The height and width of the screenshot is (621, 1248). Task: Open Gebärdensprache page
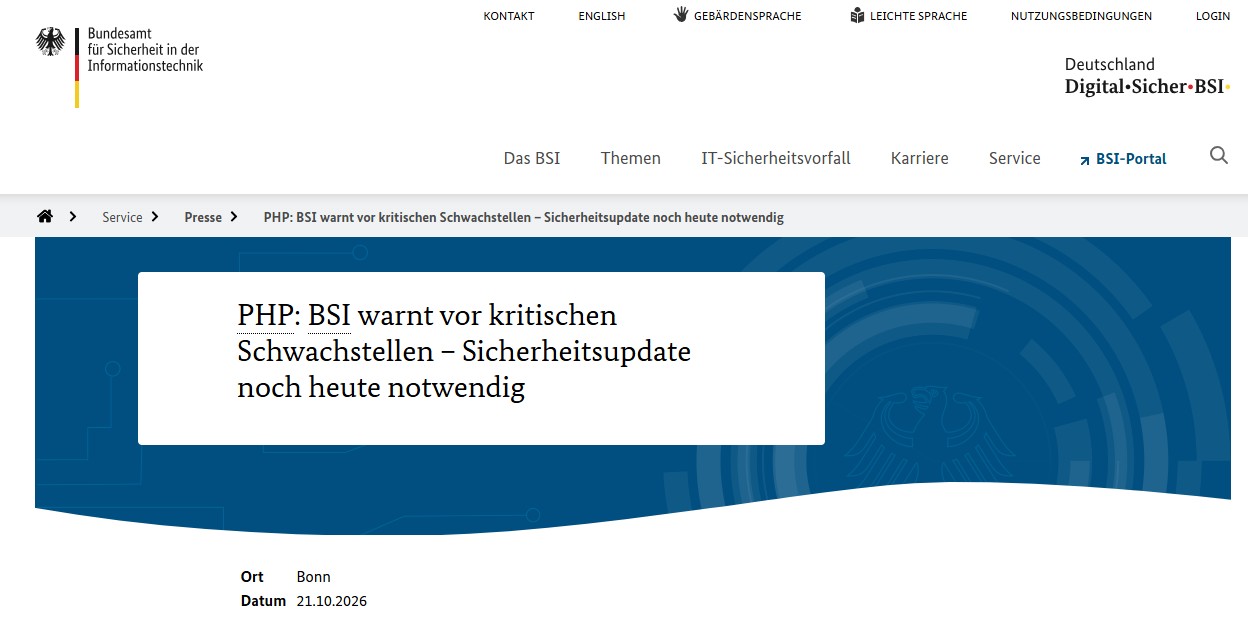(748, 16)
